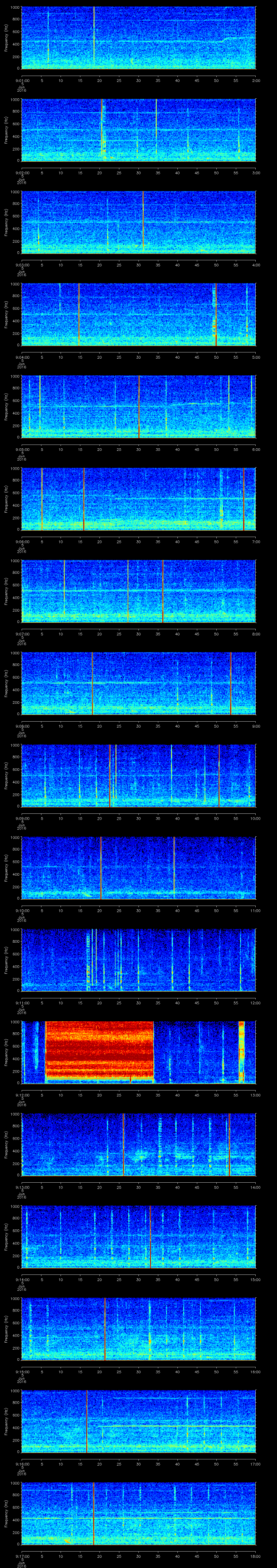Select the spectrogram panel starting at 9:07:00
Screen dimensions: 277x1568
[138, 591]
